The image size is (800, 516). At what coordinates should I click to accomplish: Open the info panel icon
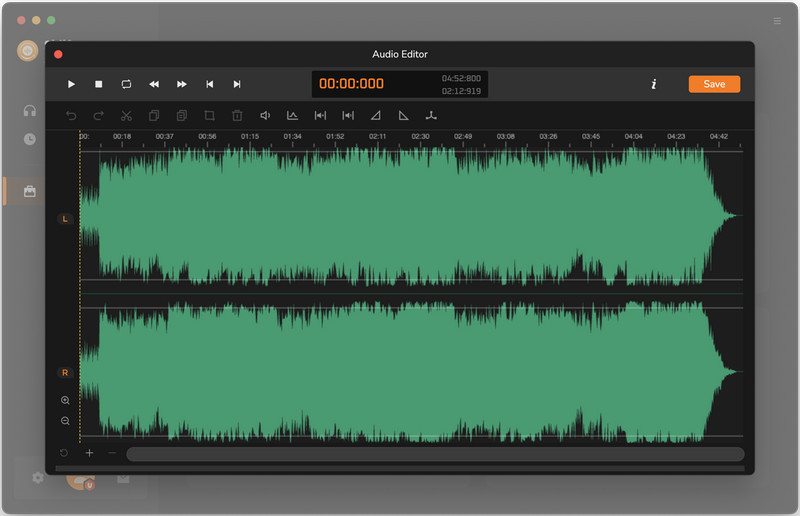(x=654, y=84)
